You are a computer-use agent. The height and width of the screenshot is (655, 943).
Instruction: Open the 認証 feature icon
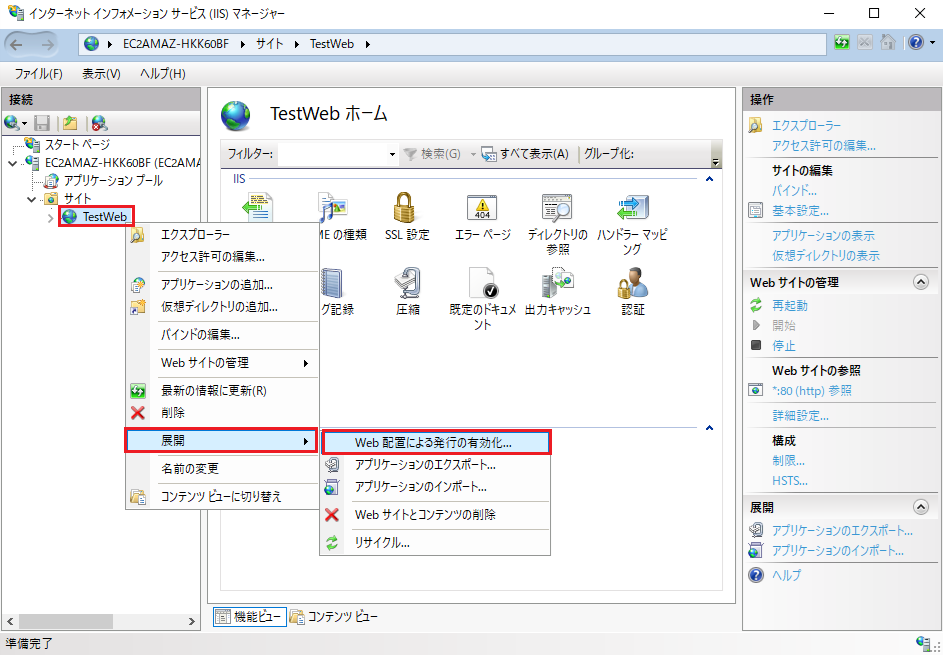(633, 292)
